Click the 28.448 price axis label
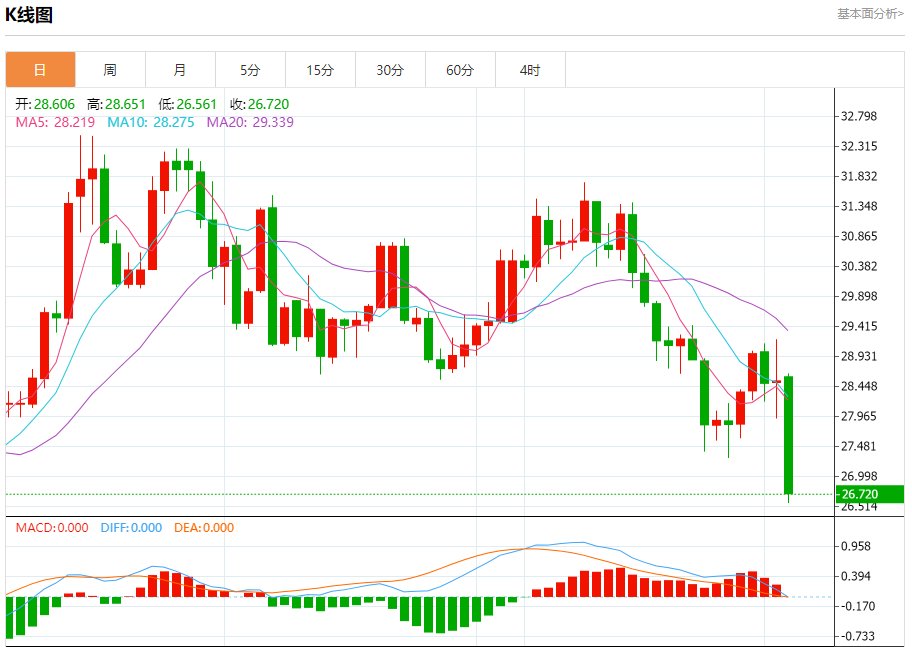The width and height of the screenshot is (912, 647). pyautogui.click(x=859, y=386)
